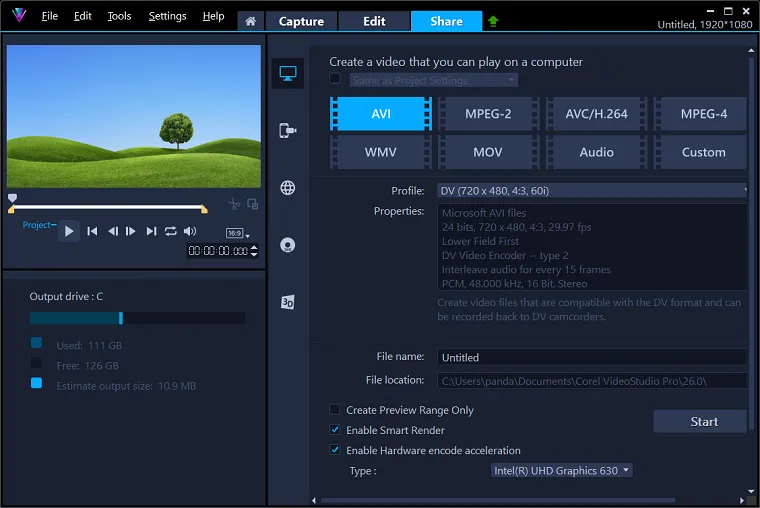Viewport: 760px width, 508px height.
Task: Select the Device output category icon
Action: point(288,130)
